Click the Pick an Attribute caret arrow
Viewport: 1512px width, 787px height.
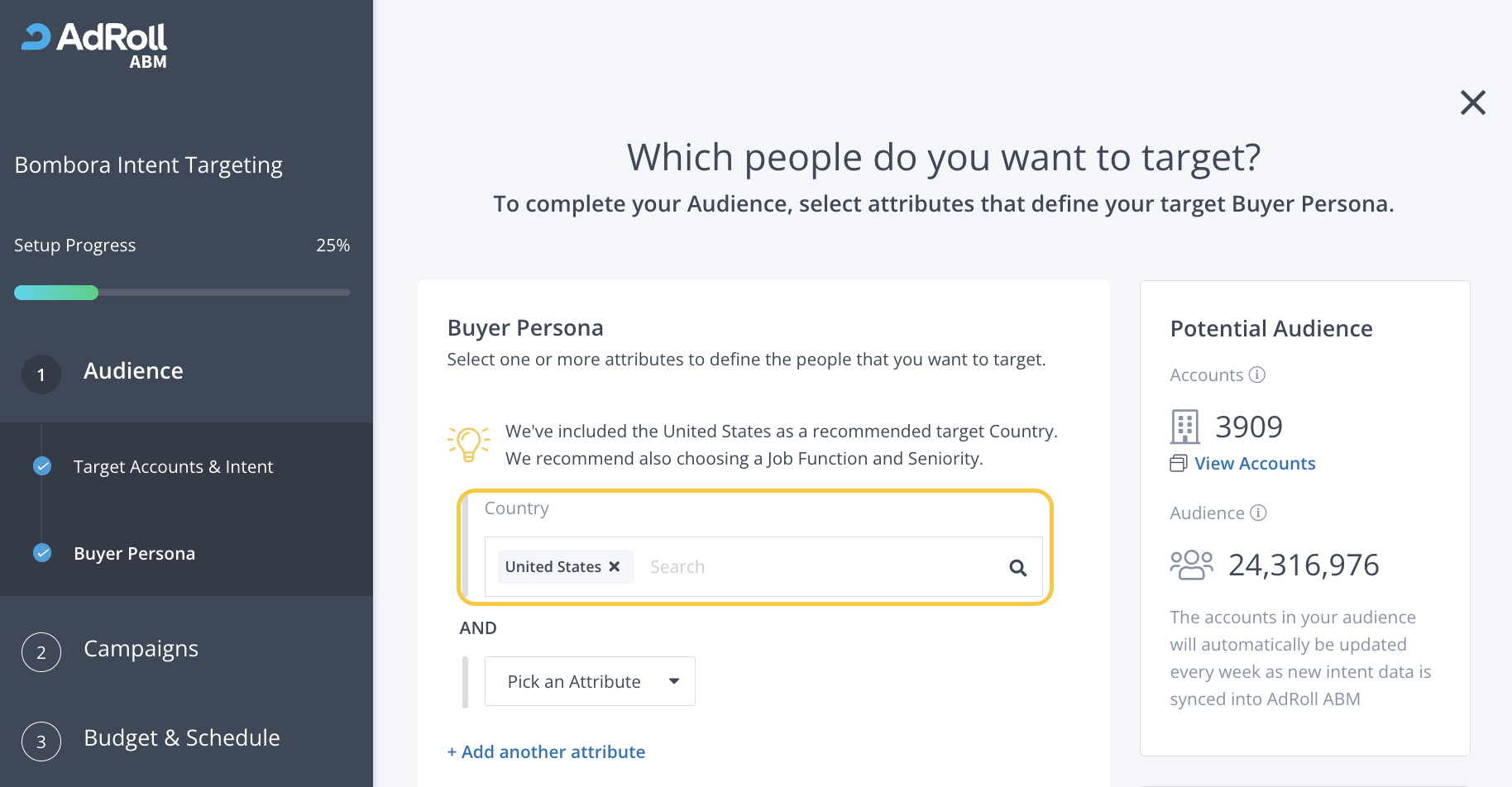674,681
